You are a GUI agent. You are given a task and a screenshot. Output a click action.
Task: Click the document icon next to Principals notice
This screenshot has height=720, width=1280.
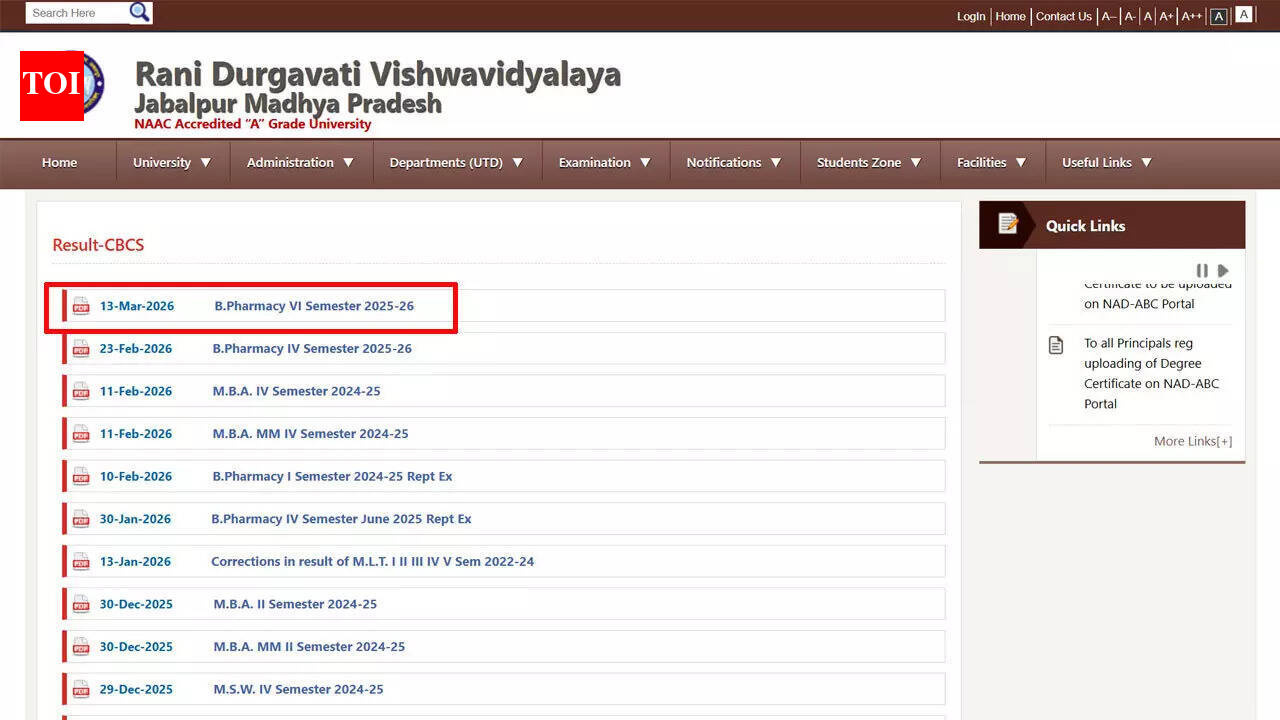tap(1057, 344)
